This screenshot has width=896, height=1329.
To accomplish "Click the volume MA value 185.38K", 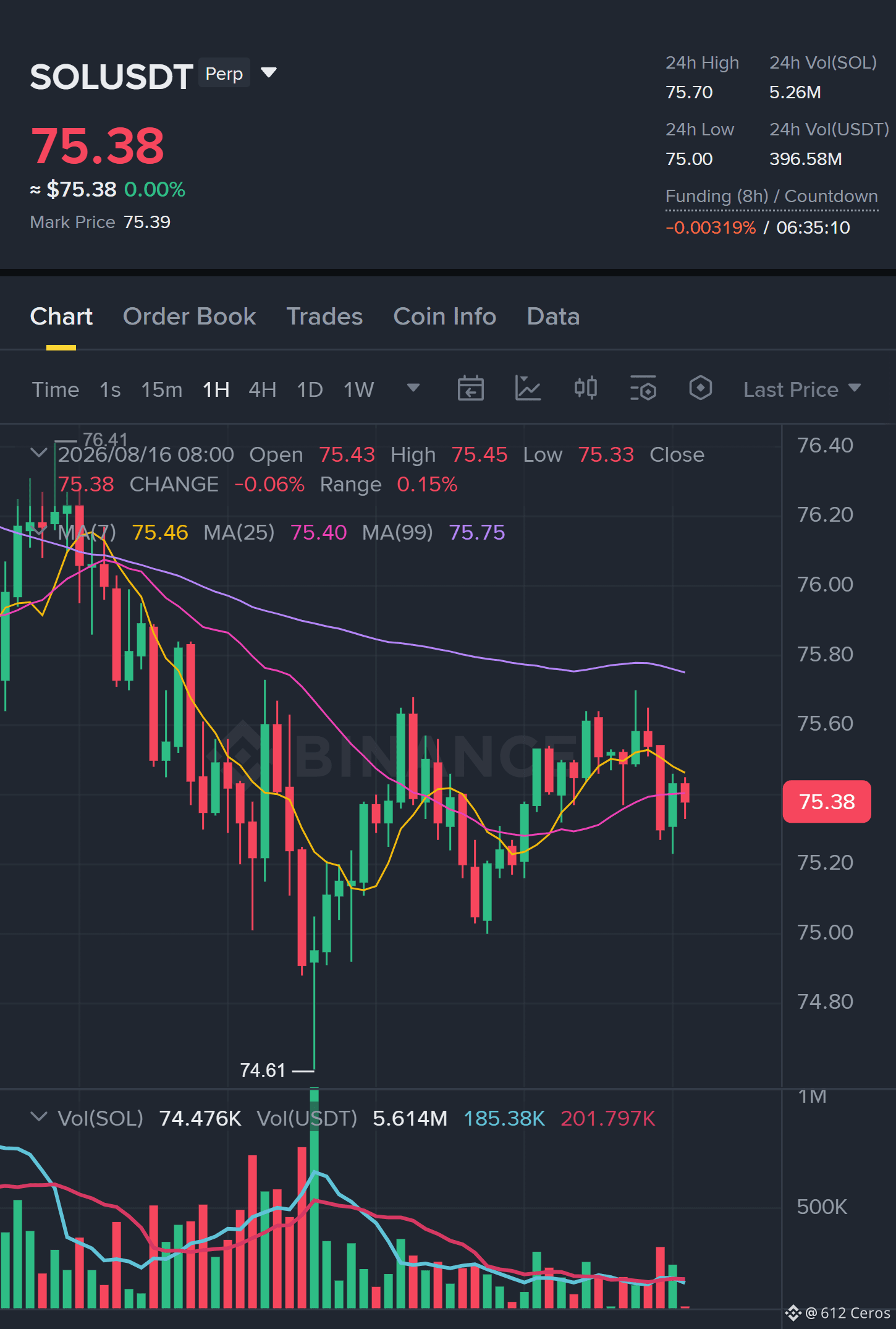I will [x=504, y=1118].
